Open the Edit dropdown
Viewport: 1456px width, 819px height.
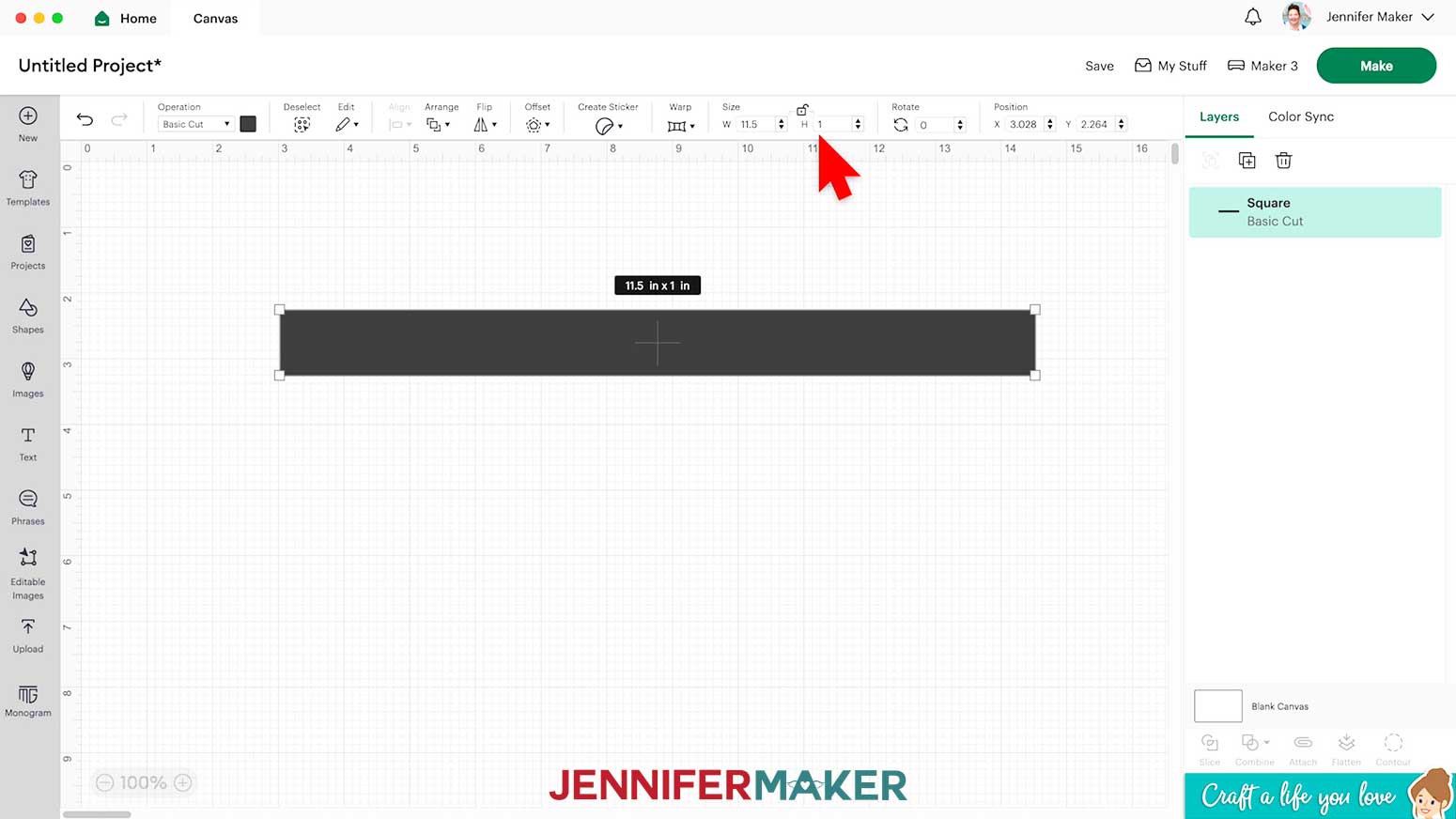click(x=347, y=125)
